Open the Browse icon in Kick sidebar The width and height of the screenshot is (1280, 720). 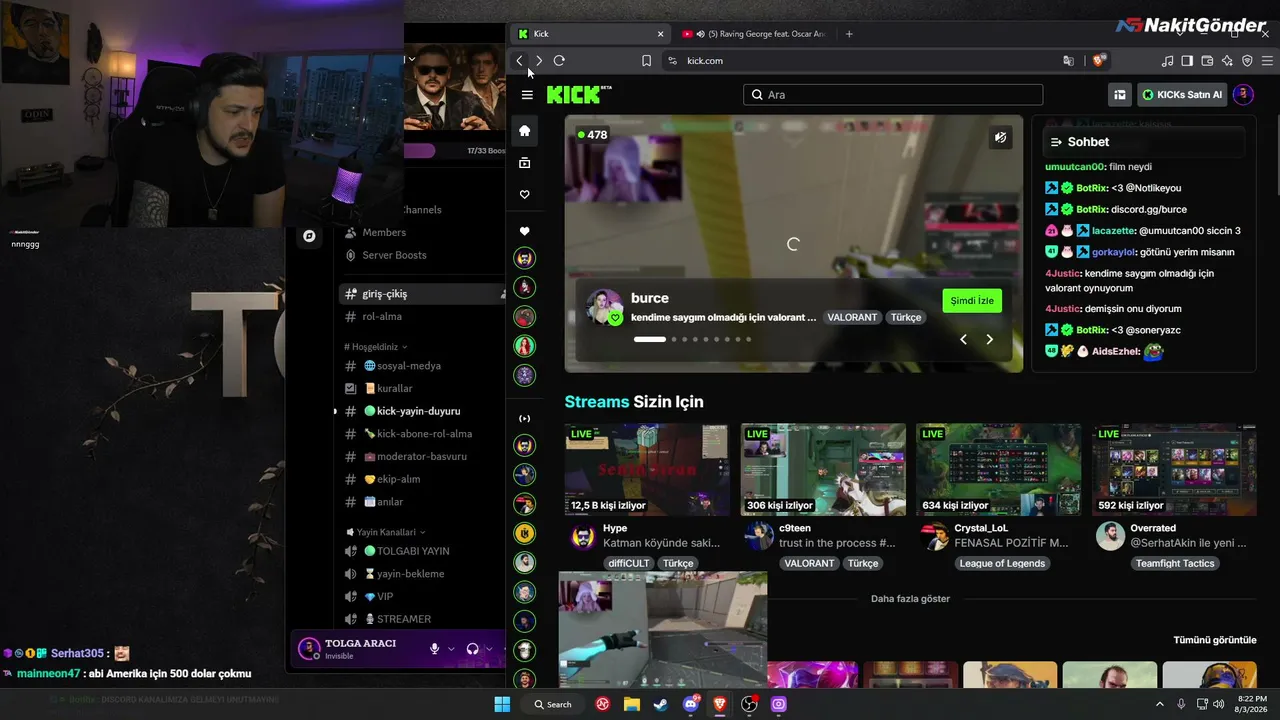click(524, 163)
